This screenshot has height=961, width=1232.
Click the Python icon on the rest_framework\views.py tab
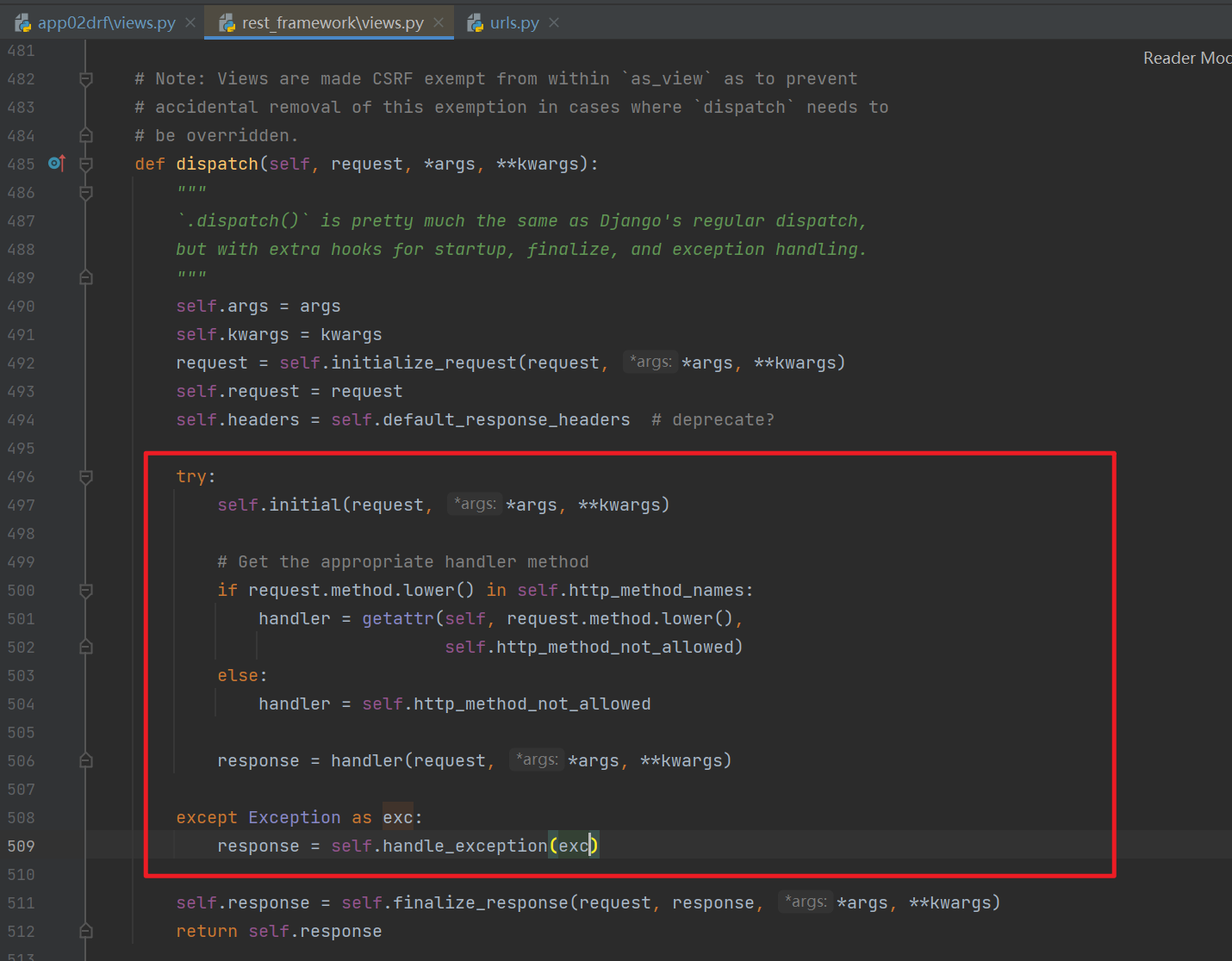(227, 22)
